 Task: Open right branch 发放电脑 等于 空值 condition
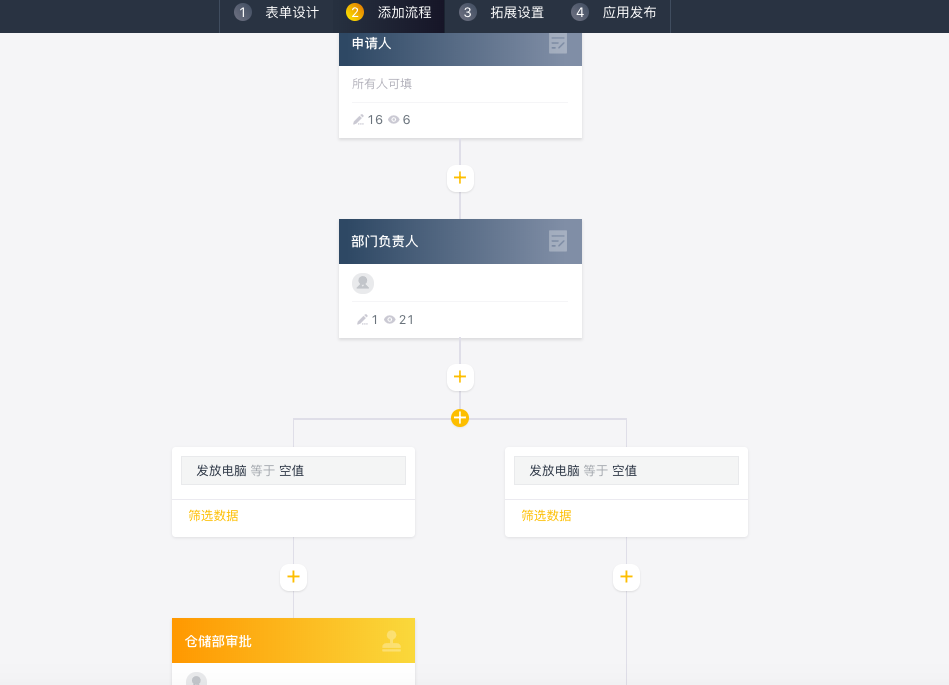[626, 471]
